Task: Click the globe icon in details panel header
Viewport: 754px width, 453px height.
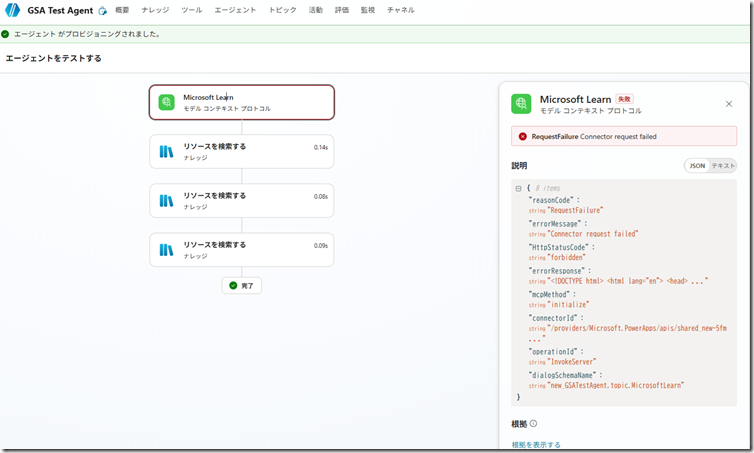Action: (521, 104)
